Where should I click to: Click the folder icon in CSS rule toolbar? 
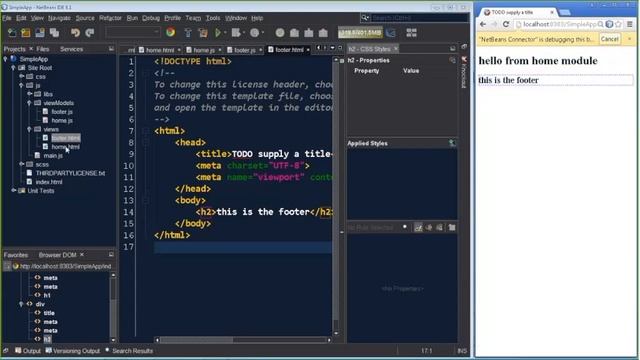(x=452, y=227)
